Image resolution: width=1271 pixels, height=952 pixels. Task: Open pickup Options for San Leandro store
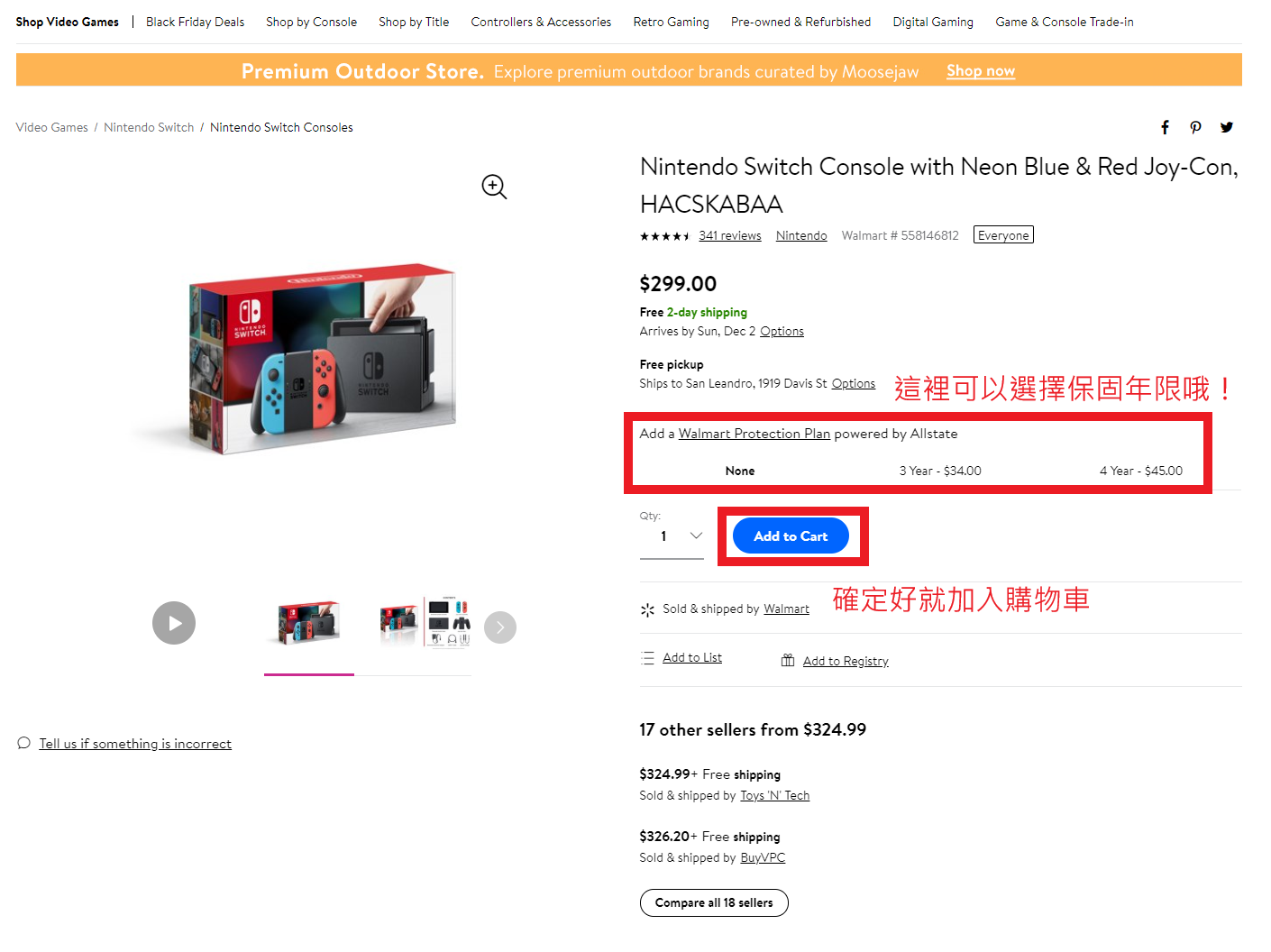tap(853, 383)
